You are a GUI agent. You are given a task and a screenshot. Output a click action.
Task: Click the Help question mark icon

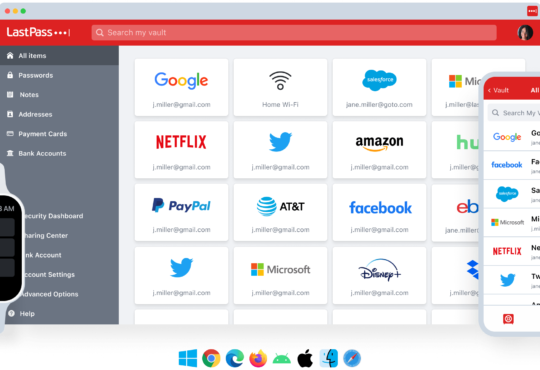click(x=11, y=314)
